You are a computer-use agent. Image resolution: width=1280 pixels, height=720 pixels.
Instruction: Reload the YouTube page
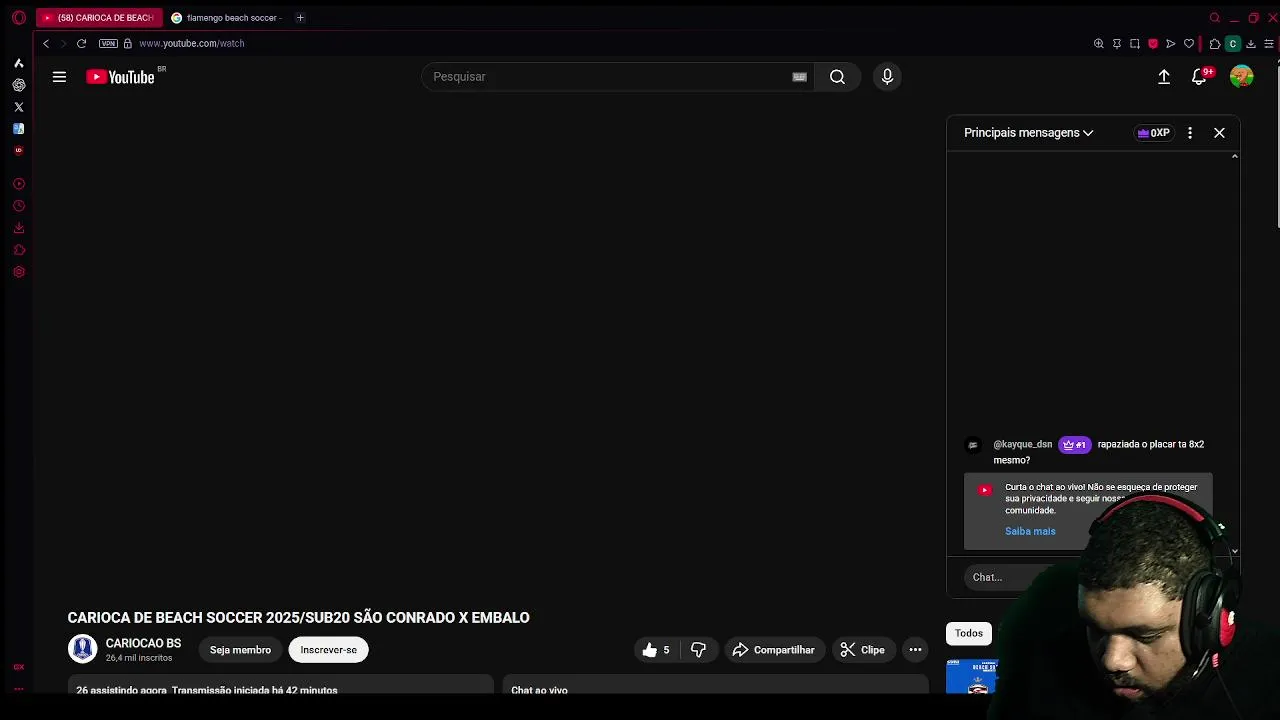click(81, 44)
